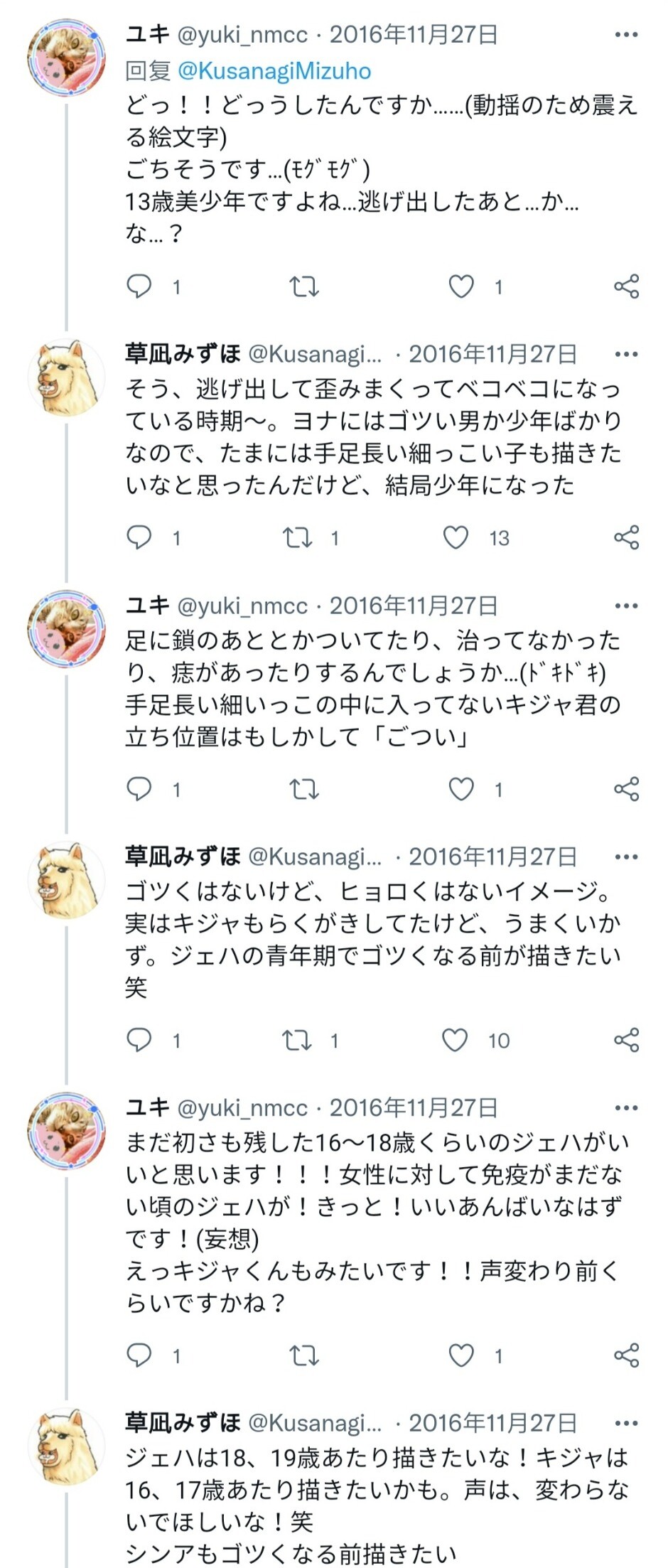Share ユキ's tweet about 16〜18歳のジェハ
This screenshot has height=1568, width=668.
[626, 1355]
